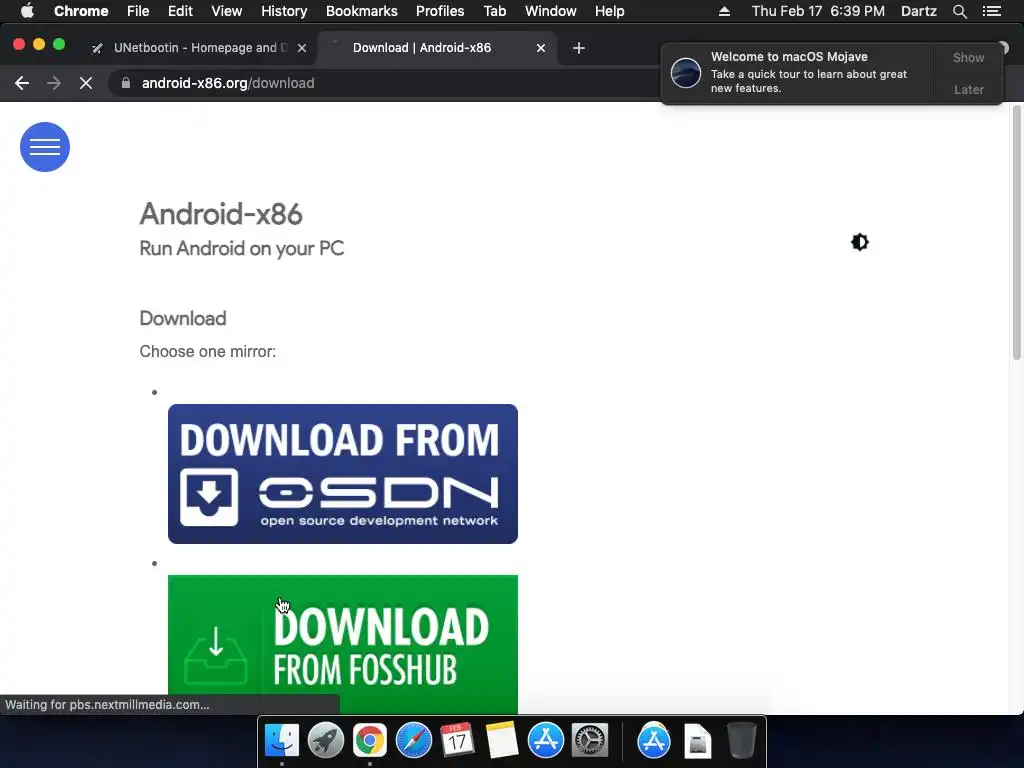Open Notification Center list icon
Image resolution: width=1024 pixels, height=768 pixels.
tap(991, 11)
